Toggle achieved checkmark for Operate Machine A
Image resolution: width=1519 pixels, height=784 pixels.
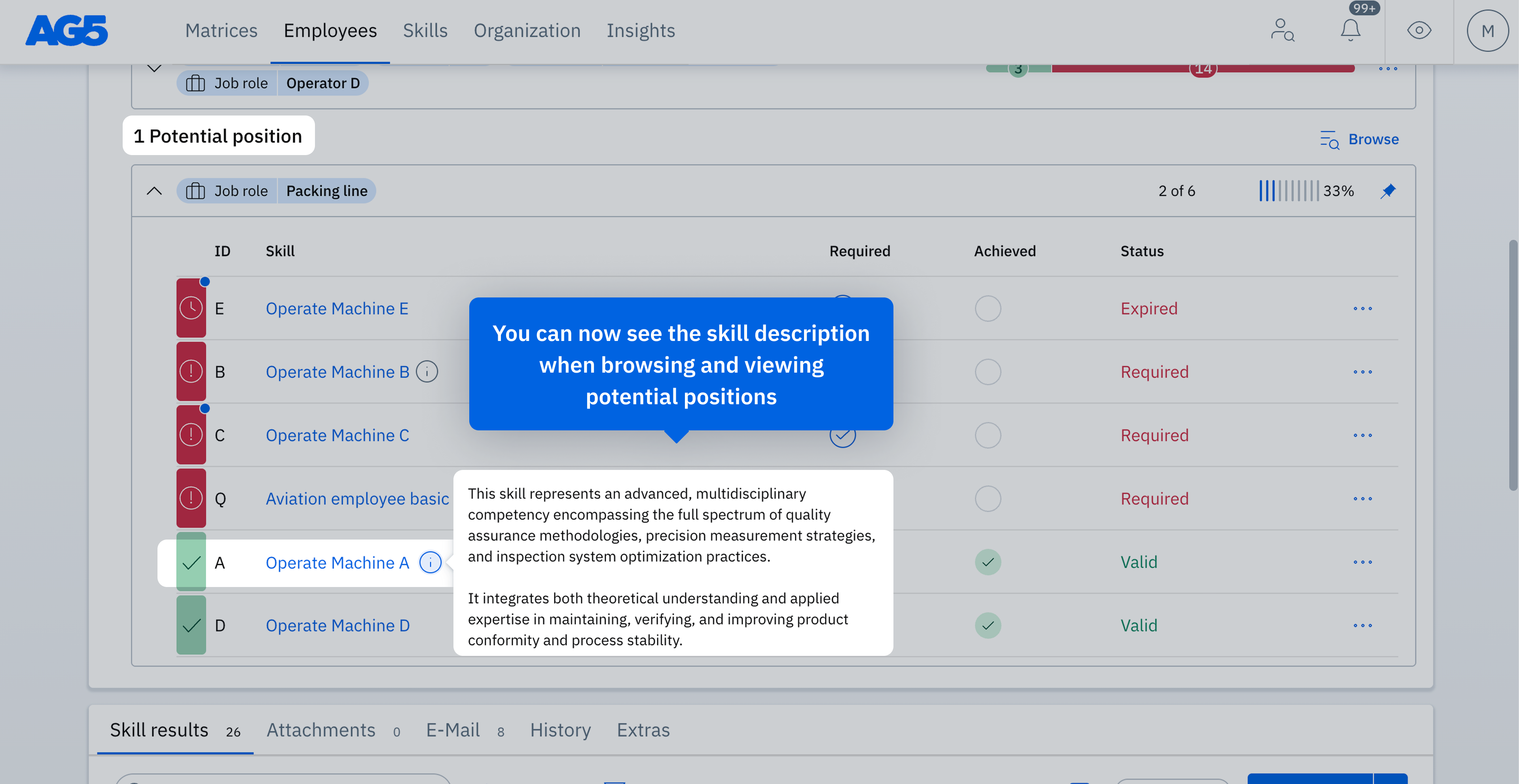point(988,562)
